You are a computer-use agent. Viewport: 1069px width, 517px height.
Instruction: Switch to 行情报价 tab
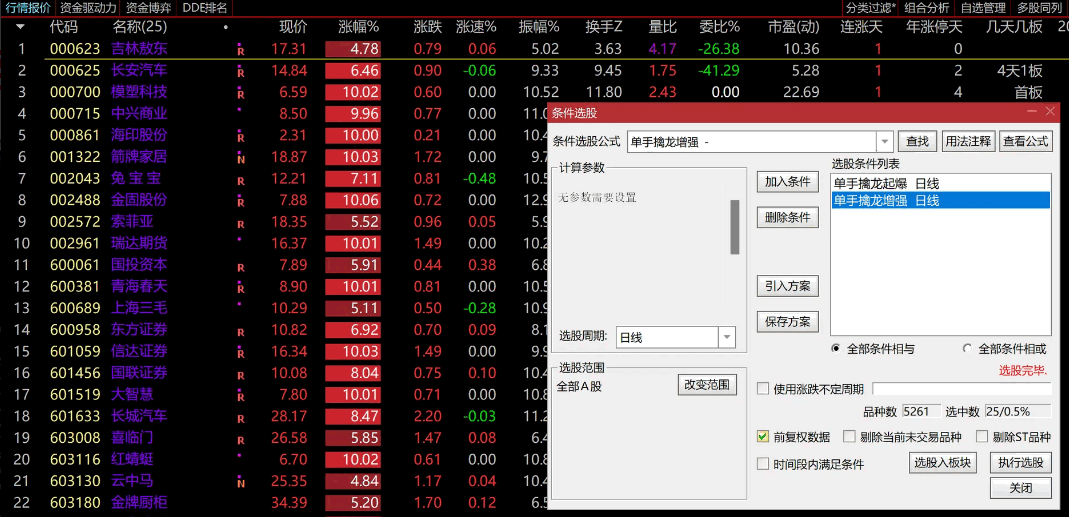click(27, 8)
